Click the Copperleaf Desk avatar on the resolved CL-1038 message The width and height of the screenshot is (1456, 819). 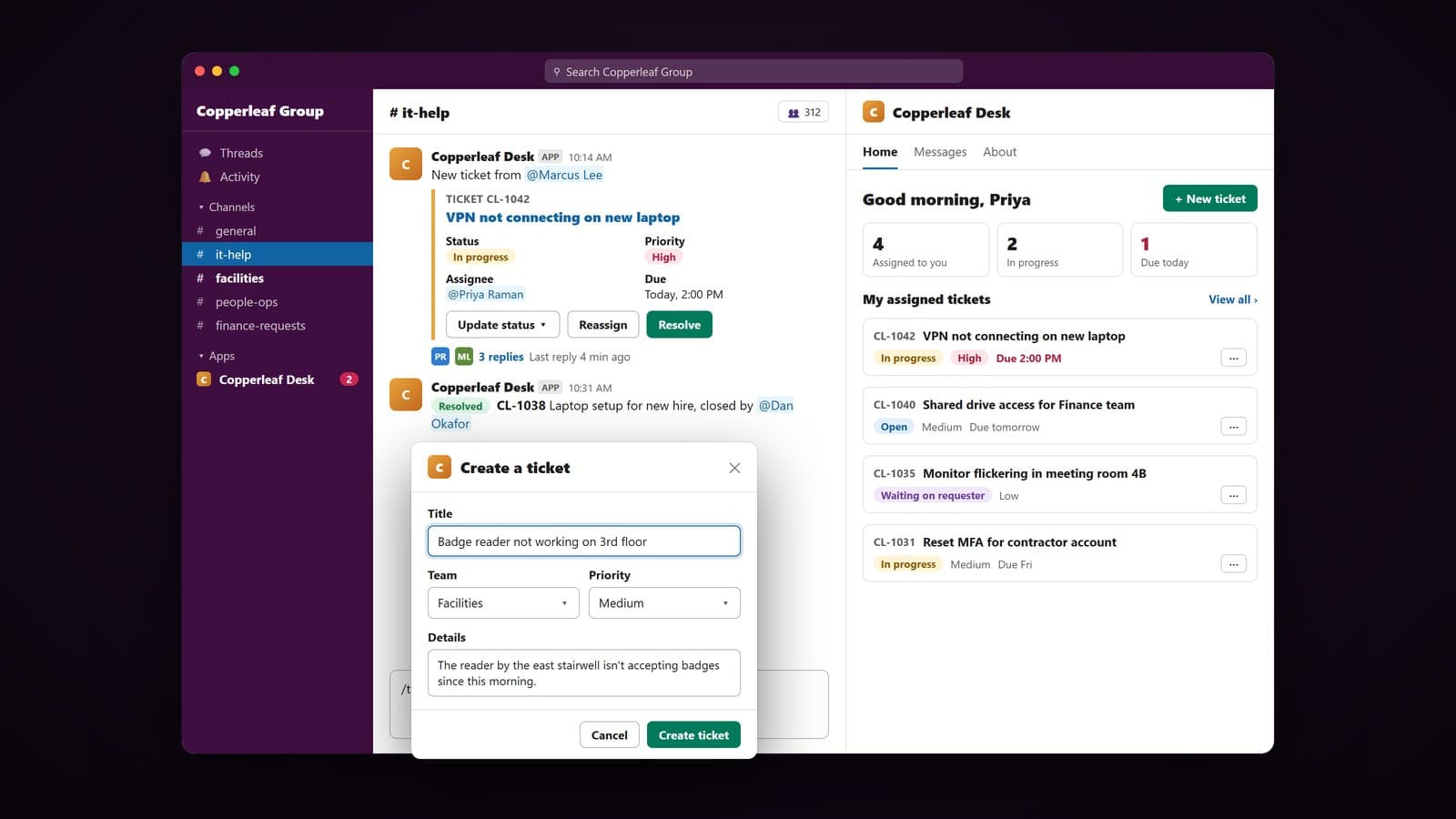406,395
